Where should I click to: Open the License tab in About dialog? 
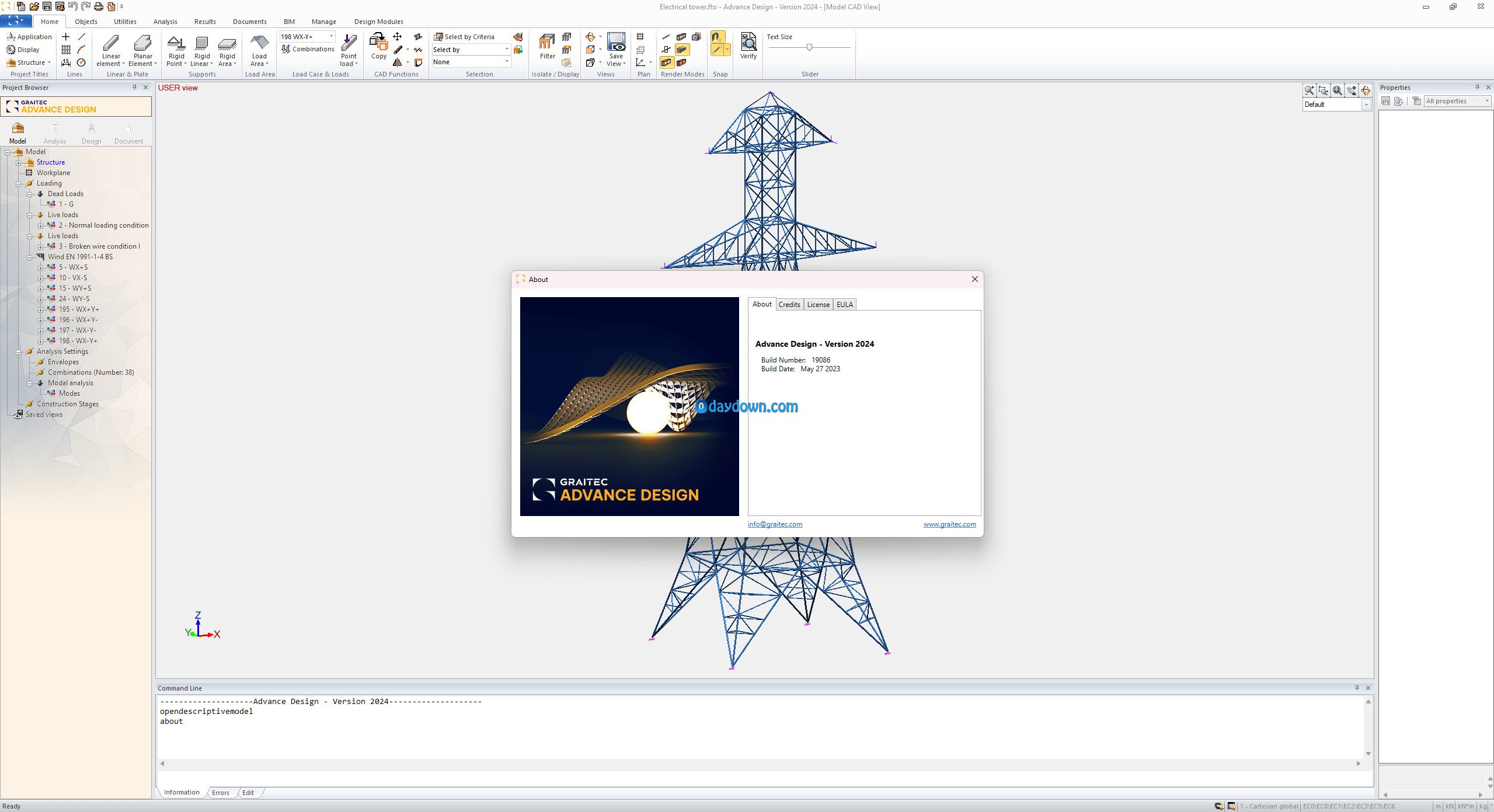pos(818,304)
